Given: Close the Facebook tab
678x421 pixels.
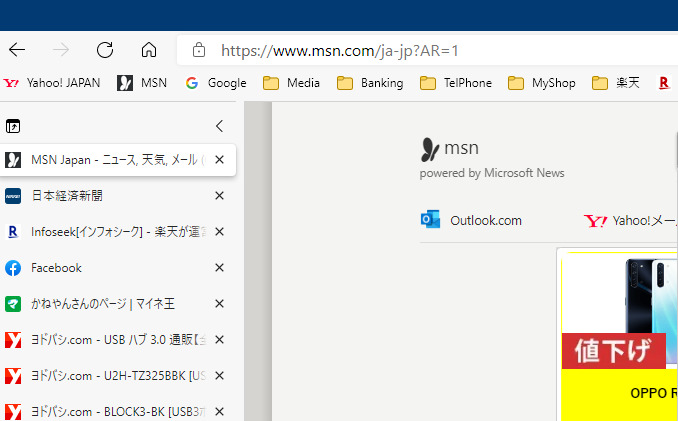Looking at the screenshot, I should pyautogui.click(x=219, y=268).
